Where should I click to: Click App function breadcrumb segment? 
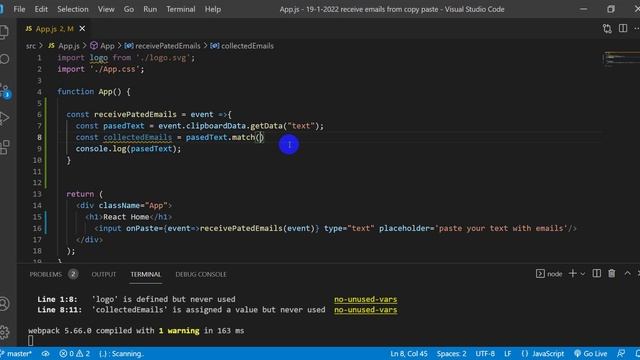pos(102,46)
